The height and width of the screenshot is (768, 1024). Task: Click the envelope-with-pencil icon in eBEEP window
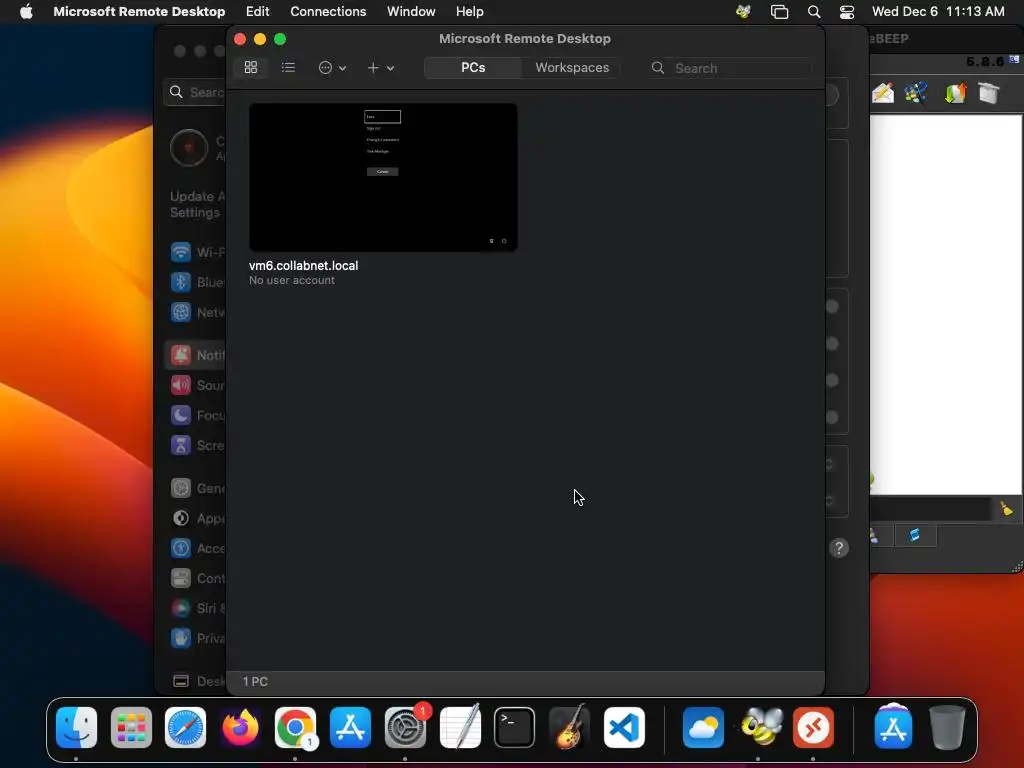(882, 93)
